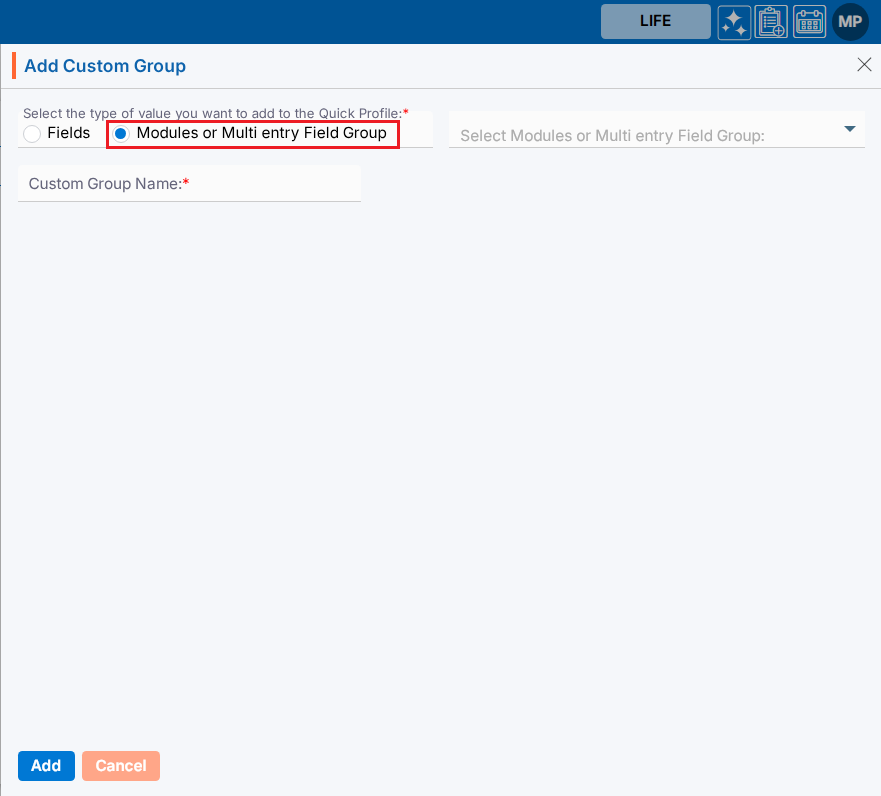This screenshot has height=796, width=881.
Task: Select the Fields radio button circle
Action: tap(32, 134)
